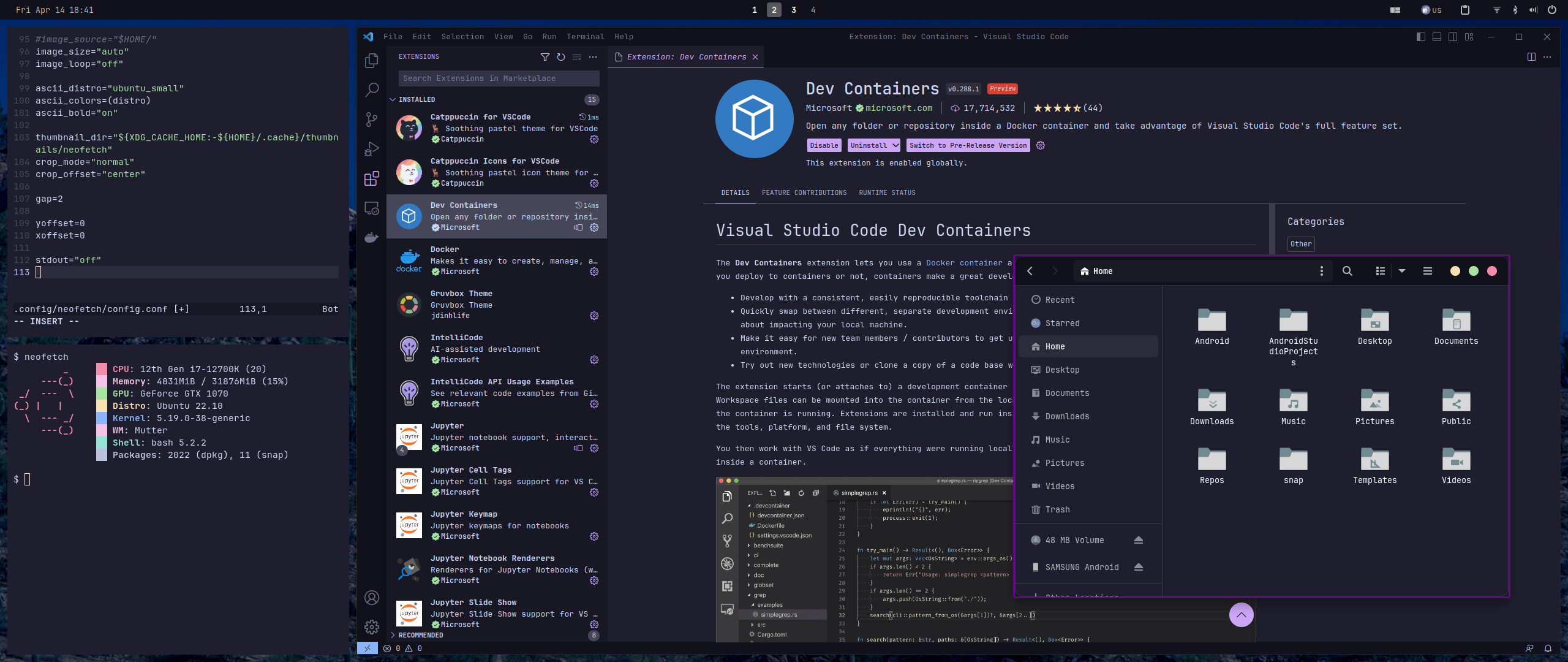Open the Terminal menu
Viewport: 1568px width, 662px height.
coord(585,37)
